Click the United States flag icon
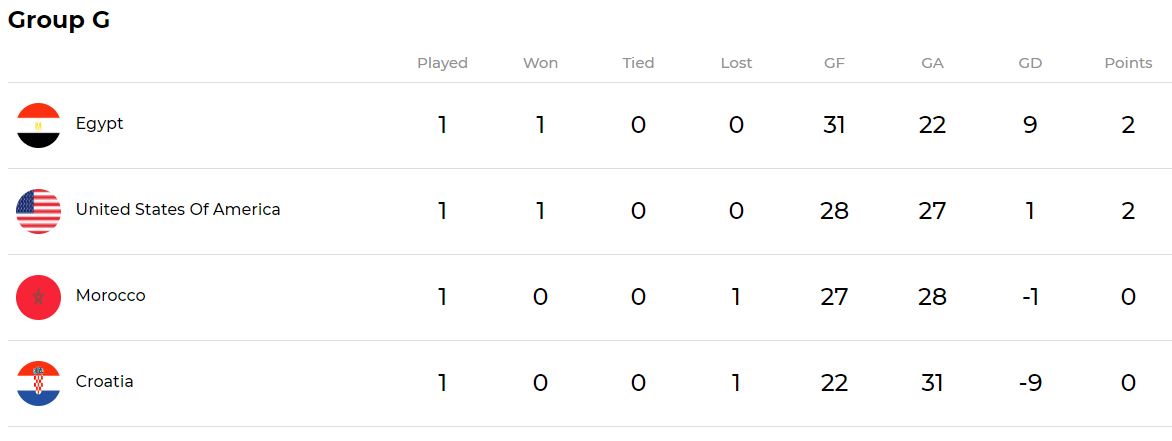 click(39, 211)
